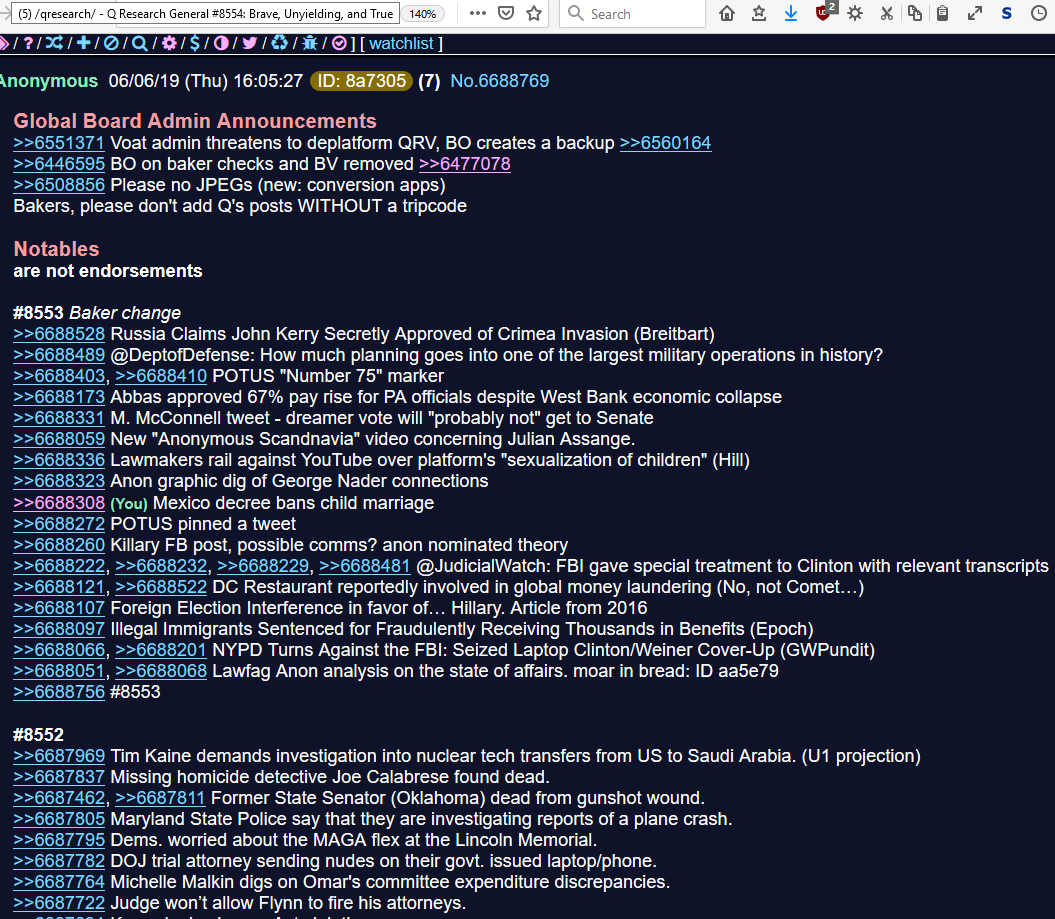The width and height of the screenshot is (1055, 919).
Task: Click the recycle icon in board nav
Action: point(280,44)
